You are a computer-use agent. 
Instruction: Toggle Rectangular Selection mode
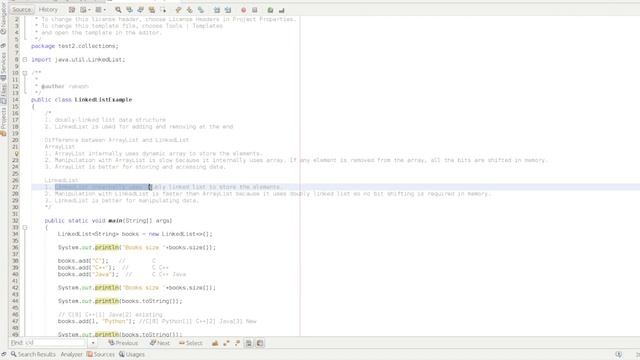[163, 10]
